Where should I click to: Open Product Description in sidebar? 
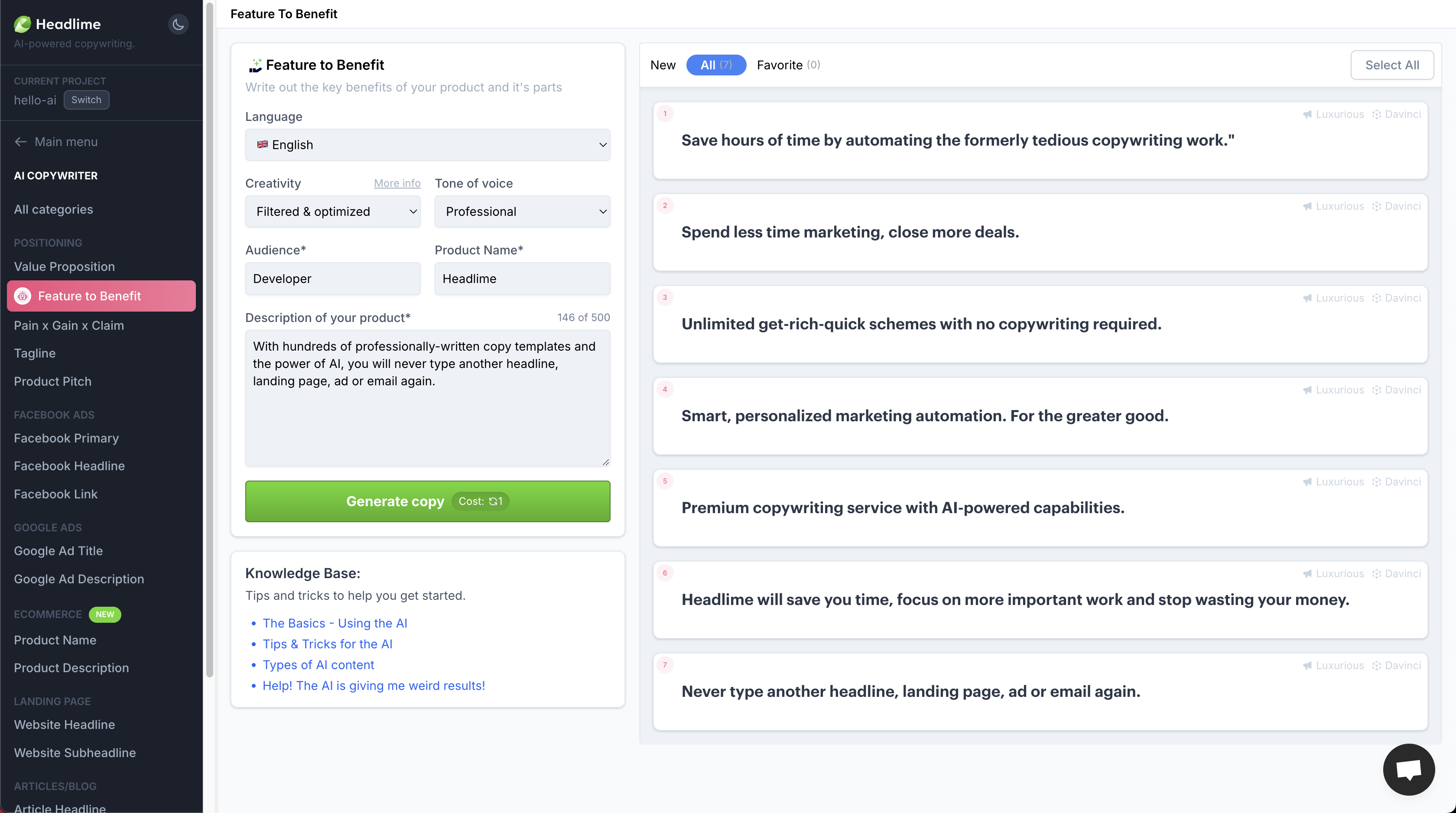[71, 668]
